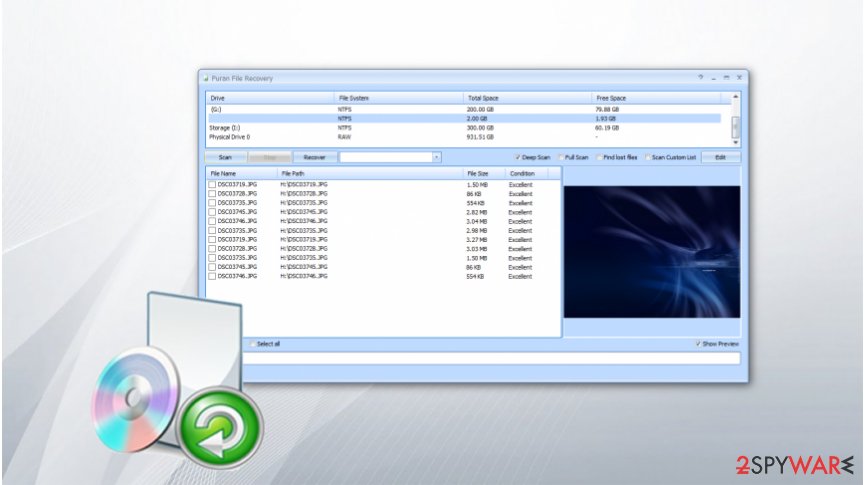Tick checkbox for DSC03735.JPG sized 554 KB
The image size is (865, 485).
(212, 203)
